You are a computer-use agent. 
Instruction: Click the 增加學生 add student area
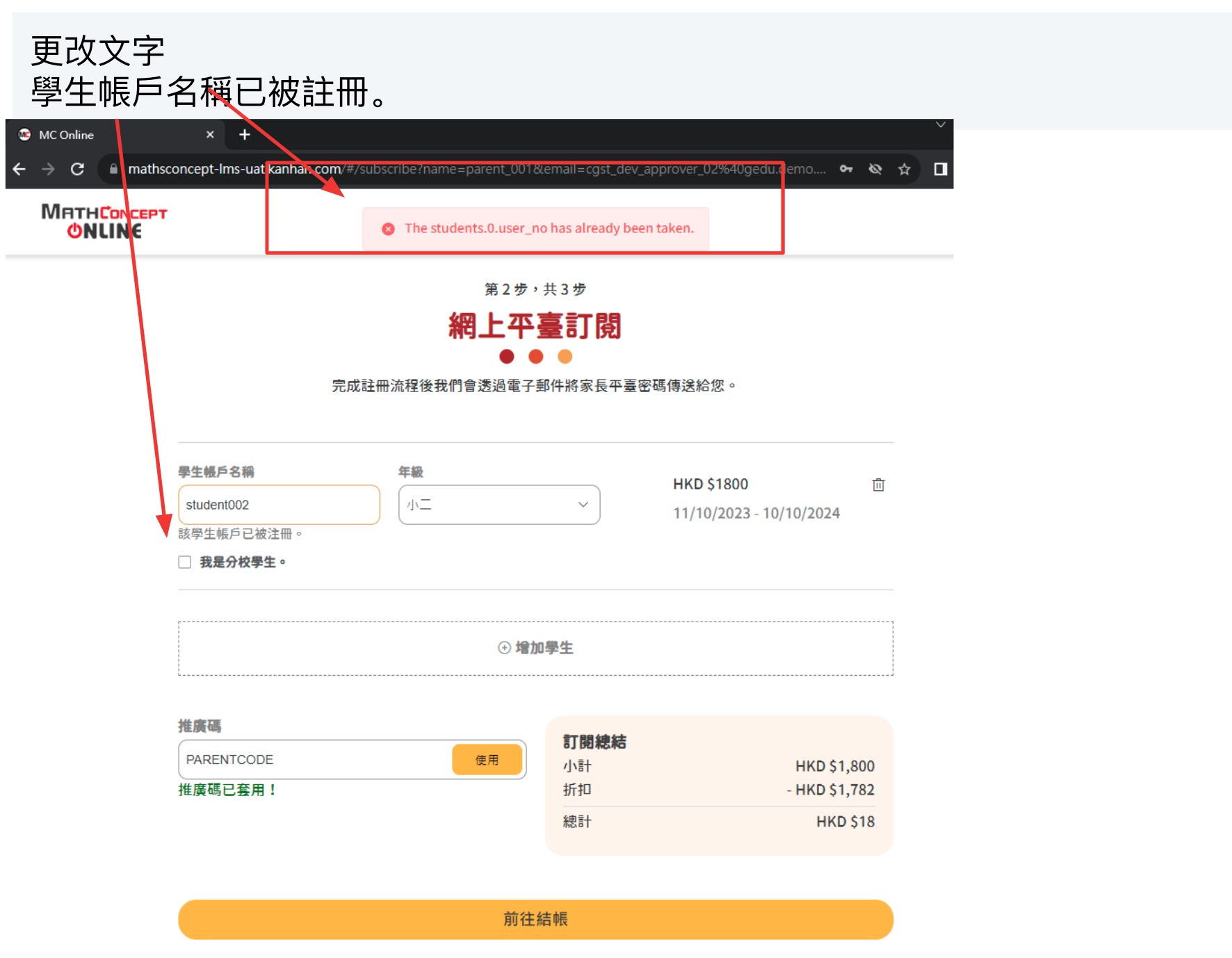pos(535,648)
